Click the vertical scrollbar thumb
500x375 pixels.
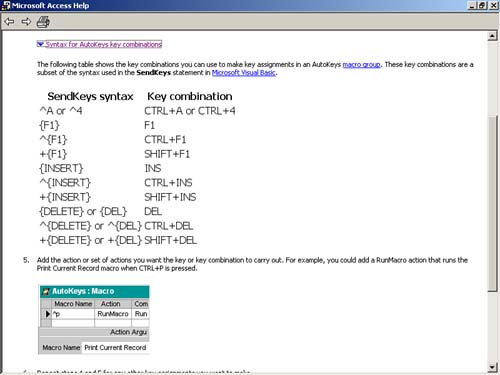492,203
